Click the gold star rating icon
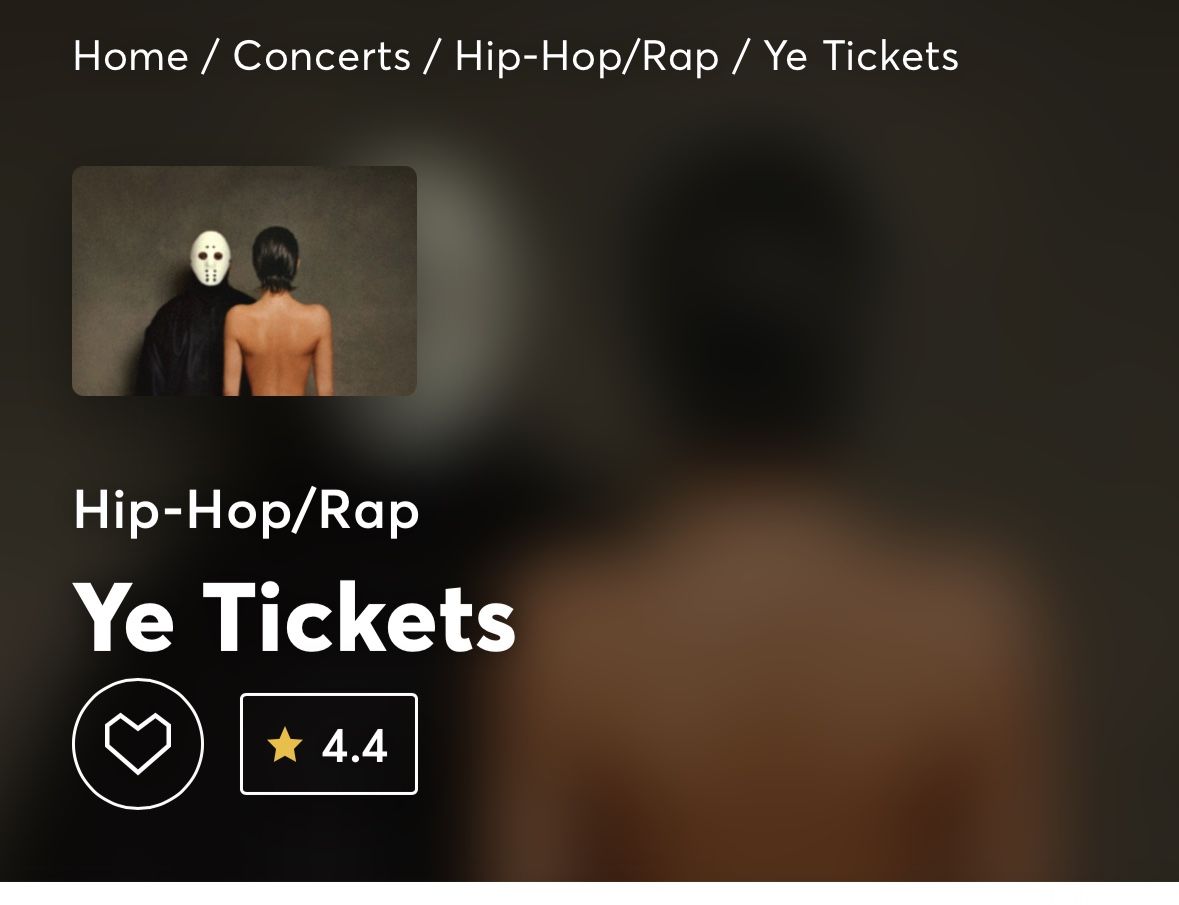This screenshot has width=1179, height=905. point(285,745)
